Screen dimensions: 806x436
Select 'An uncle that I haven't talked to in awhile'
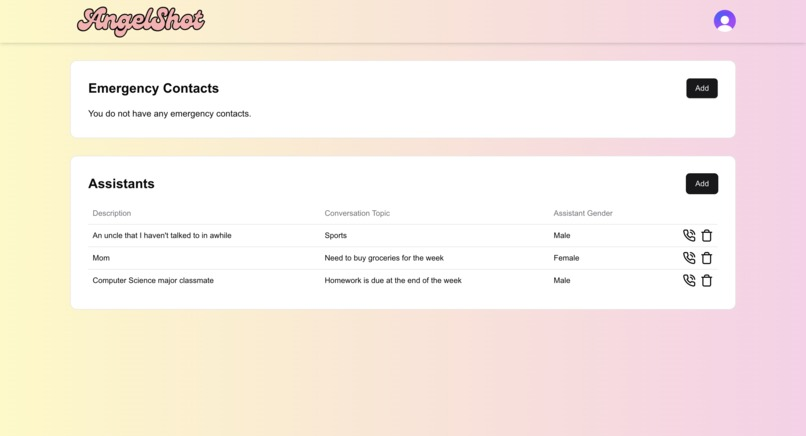tap(162, 235)
